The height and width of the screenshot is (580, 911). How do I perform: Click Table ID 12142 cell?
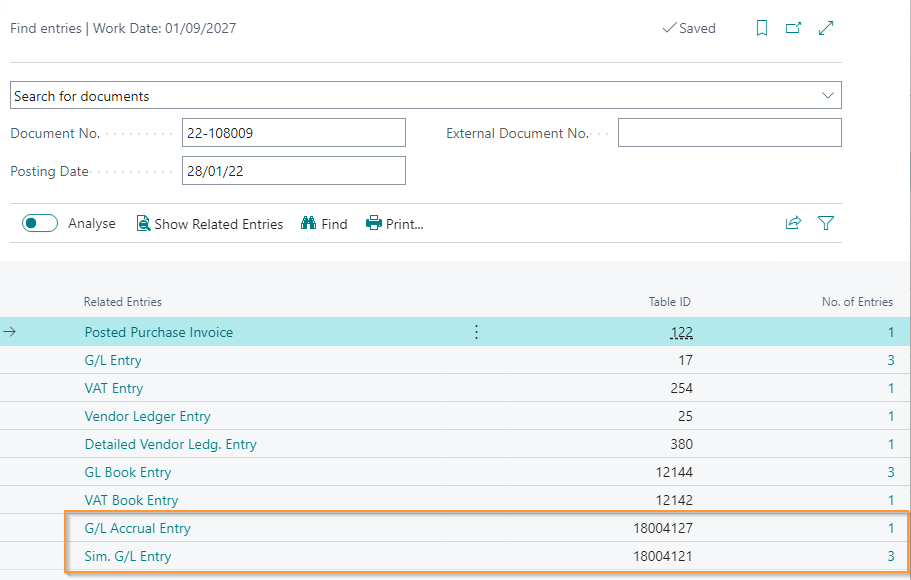pyautogui.click(x=675, y=500)
